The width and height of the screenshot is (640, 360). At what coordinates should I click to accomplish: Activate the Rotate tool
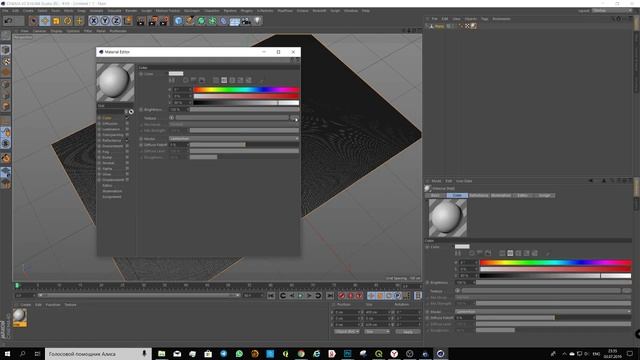(68, 21)
